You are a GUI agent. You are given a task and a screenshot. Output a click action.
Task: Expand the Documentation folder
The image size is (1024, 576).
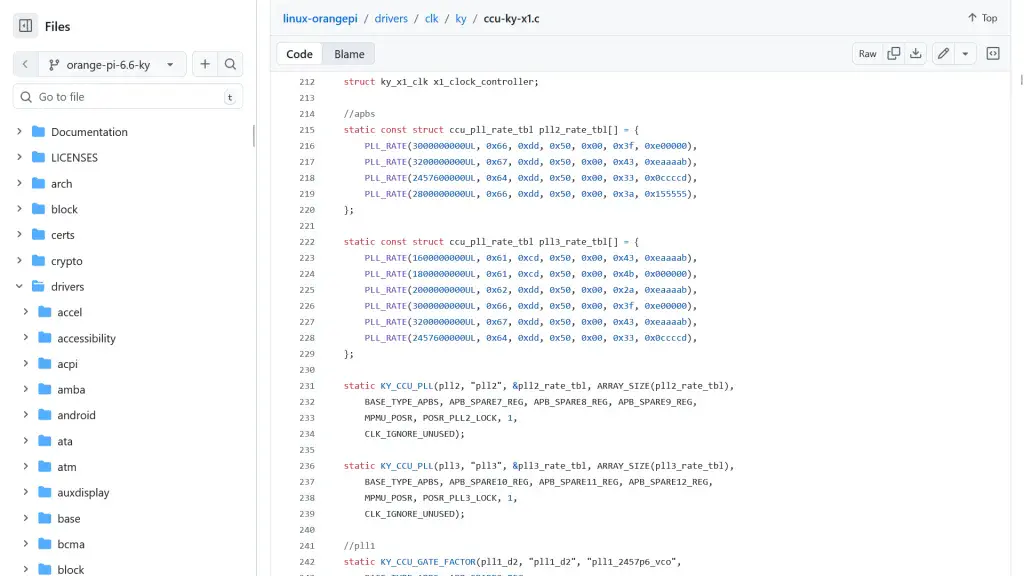19,132
